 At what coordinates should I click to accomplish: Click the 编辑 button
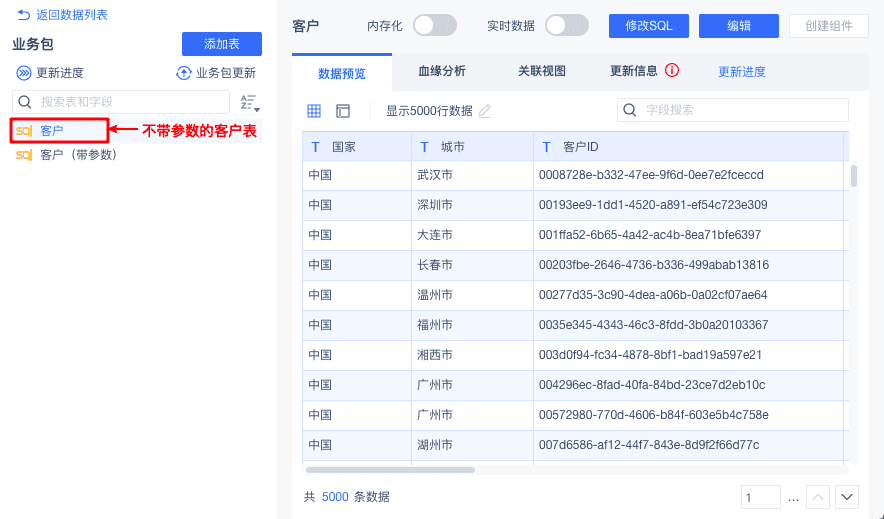point(739,26)
